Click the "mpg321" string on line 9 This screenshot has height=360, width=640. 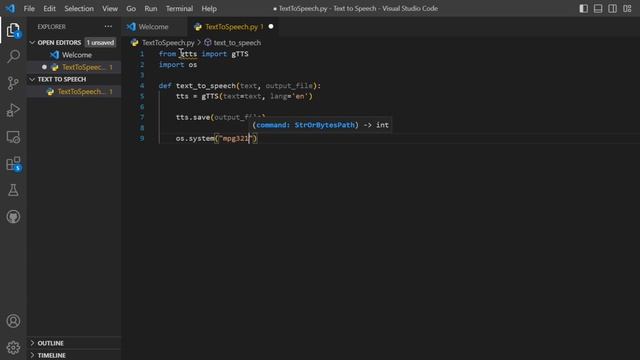236,138
